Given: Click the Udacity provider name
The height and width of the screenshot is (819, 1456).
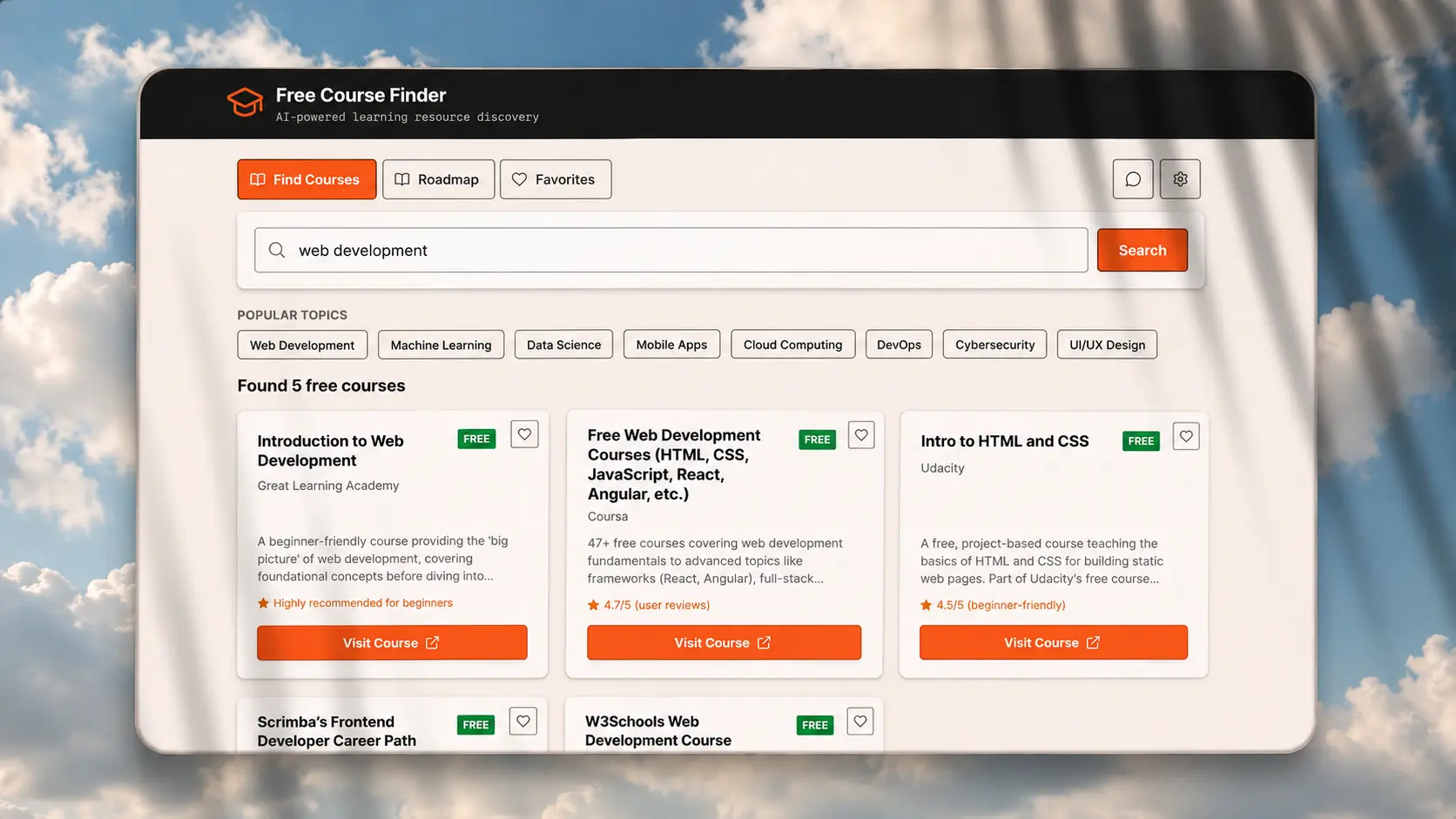Looking at the screenshot, I should tap(942, 468).
